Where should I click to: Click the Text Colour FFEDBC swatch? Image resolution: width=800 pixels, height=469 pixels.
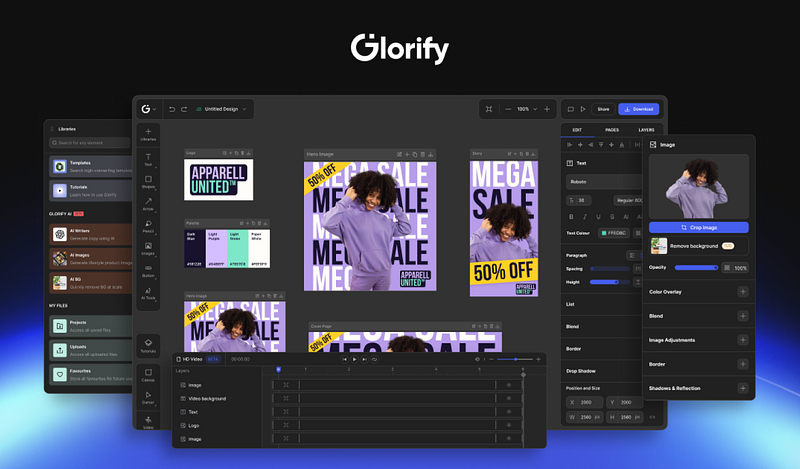point(614,233)
